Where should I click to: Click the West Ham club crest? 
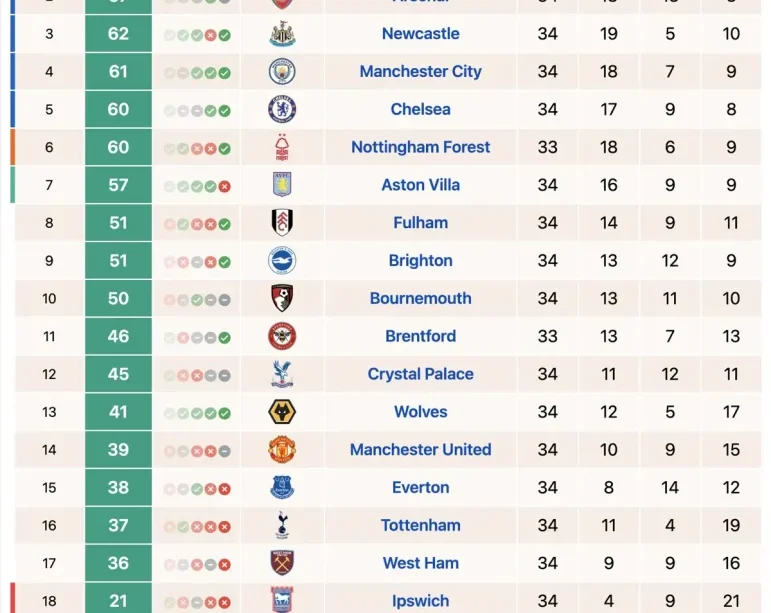[x=282, y=563]
